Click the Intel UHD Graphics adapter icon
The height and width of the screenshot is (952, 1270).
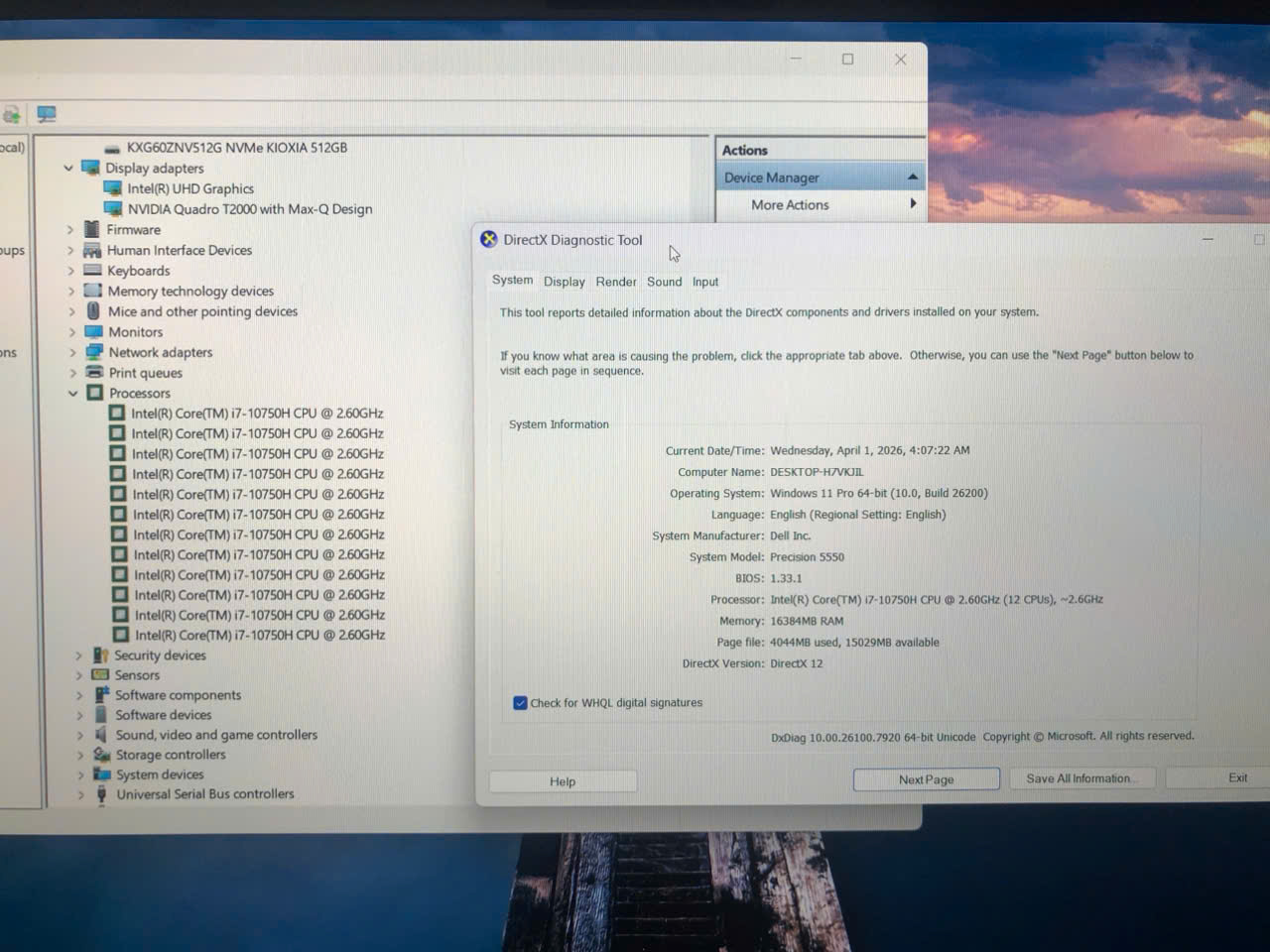112,188
